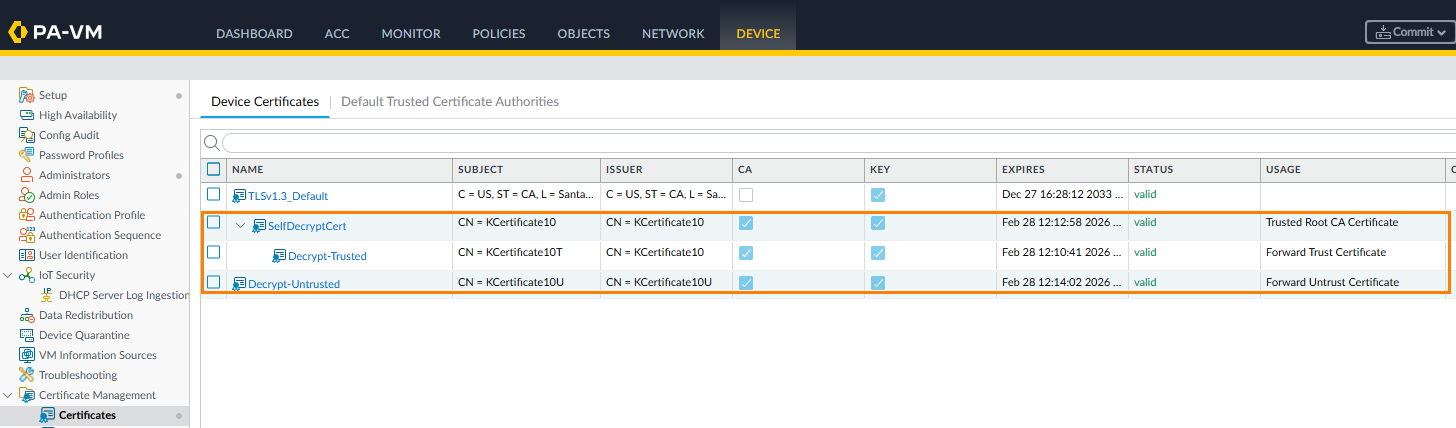This screenshot has height=428, width=1456.
Task: Click the certificate search field
Action: pyautogui.click(x=838, y=143)
